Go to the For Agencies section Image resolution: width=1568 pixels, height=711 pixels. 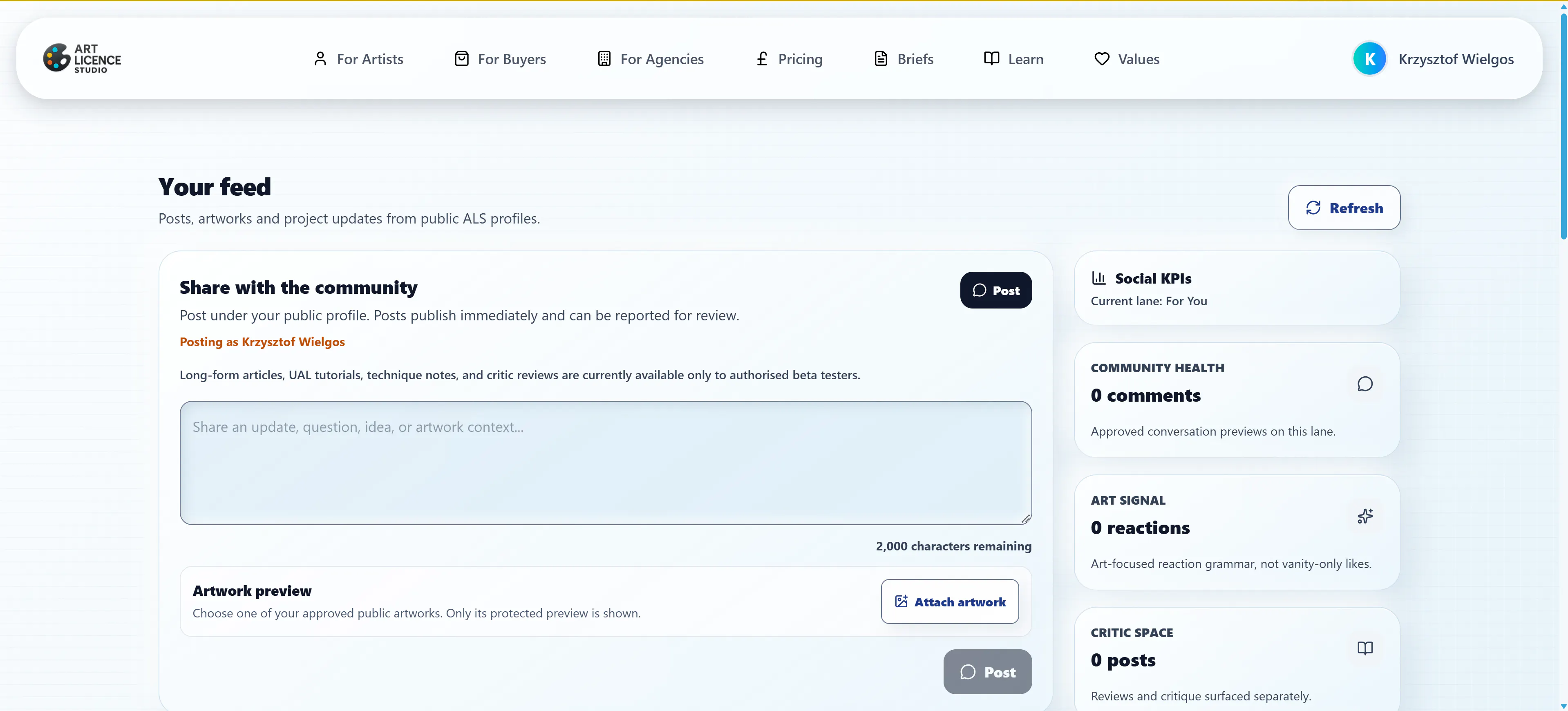click(650, 58)
